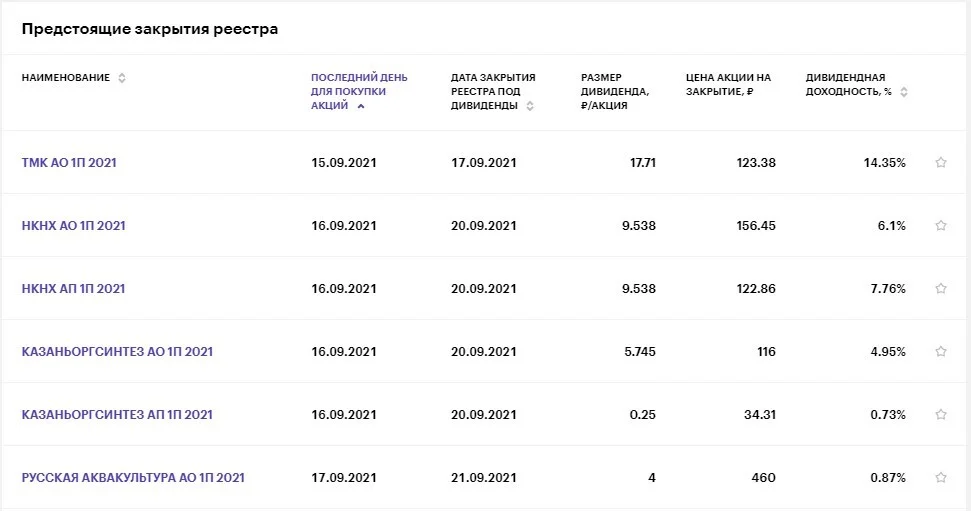Open ТМК АО 1П 2021 link

(69, 163)
